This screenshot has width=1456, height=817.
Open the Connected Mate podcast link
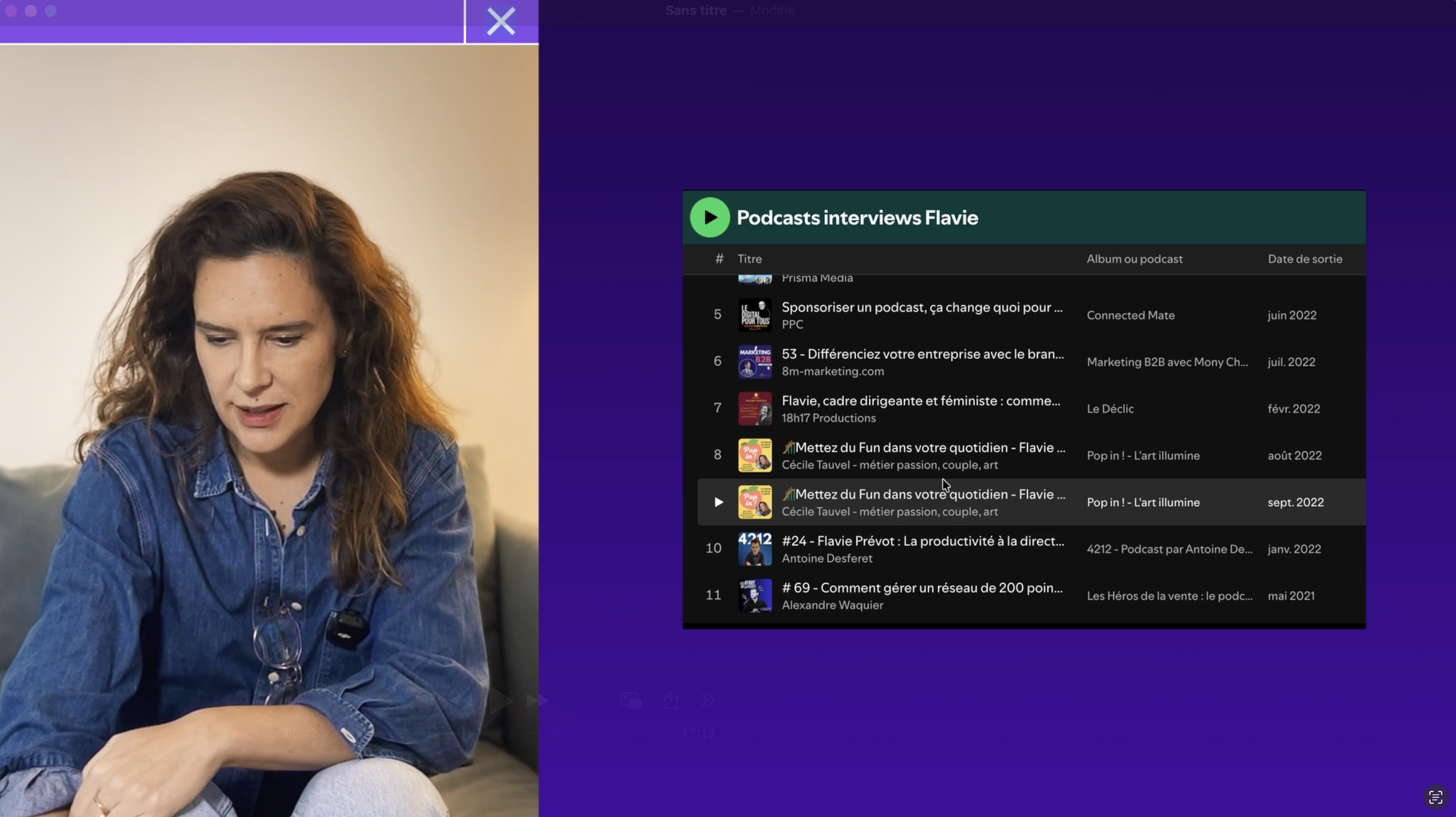[1131, 315]
